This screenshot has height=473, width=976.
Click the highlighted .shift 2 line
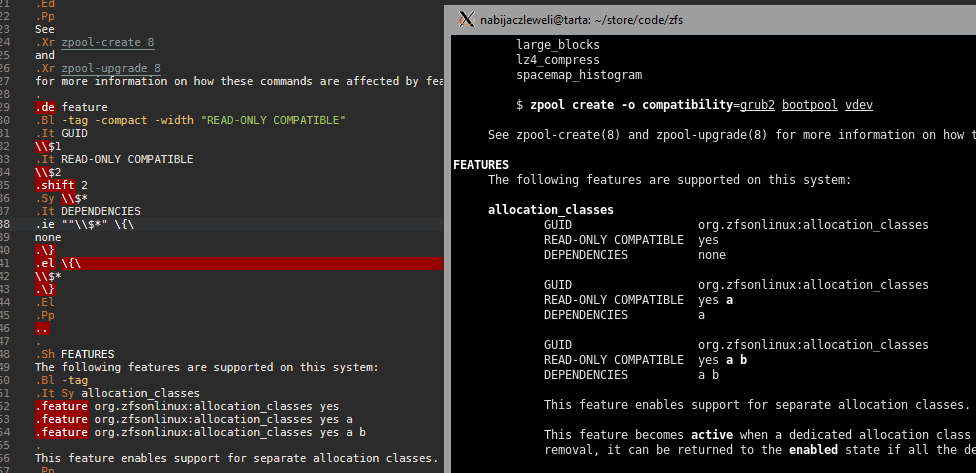[x=61, y=185]
